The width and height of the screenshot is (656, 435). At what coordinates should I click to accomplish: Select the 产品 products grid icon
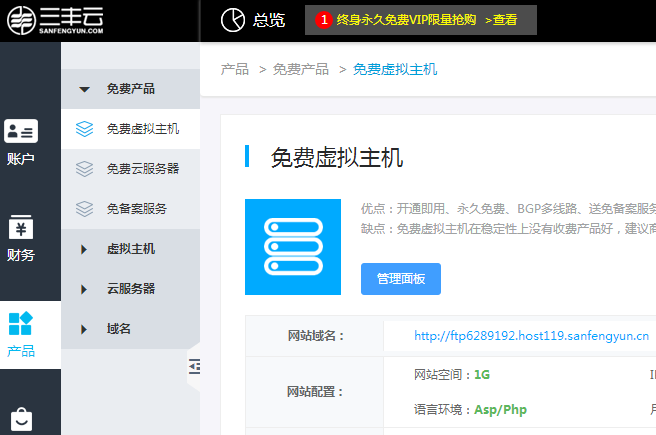20,323
